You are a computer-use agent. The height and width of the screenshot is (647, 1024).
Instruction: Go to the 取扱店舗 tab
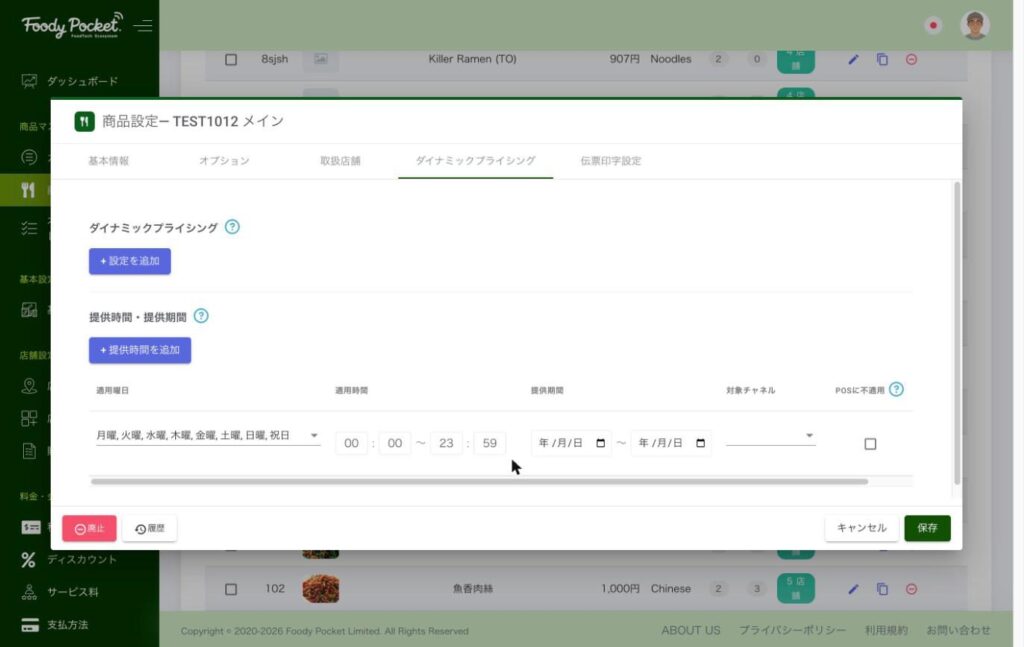click(x=340, y=161)
